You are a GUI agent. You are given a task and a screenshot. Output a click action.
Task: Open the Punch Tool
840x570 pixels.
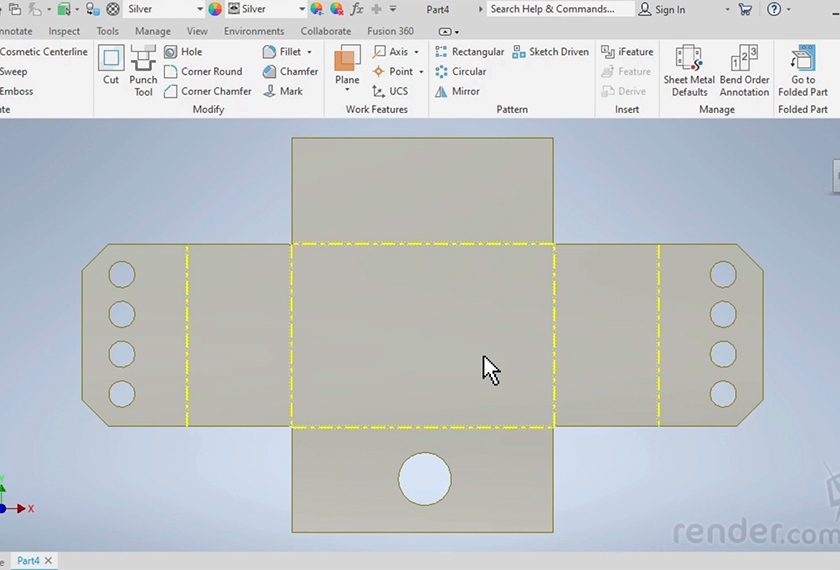[143, 70]
